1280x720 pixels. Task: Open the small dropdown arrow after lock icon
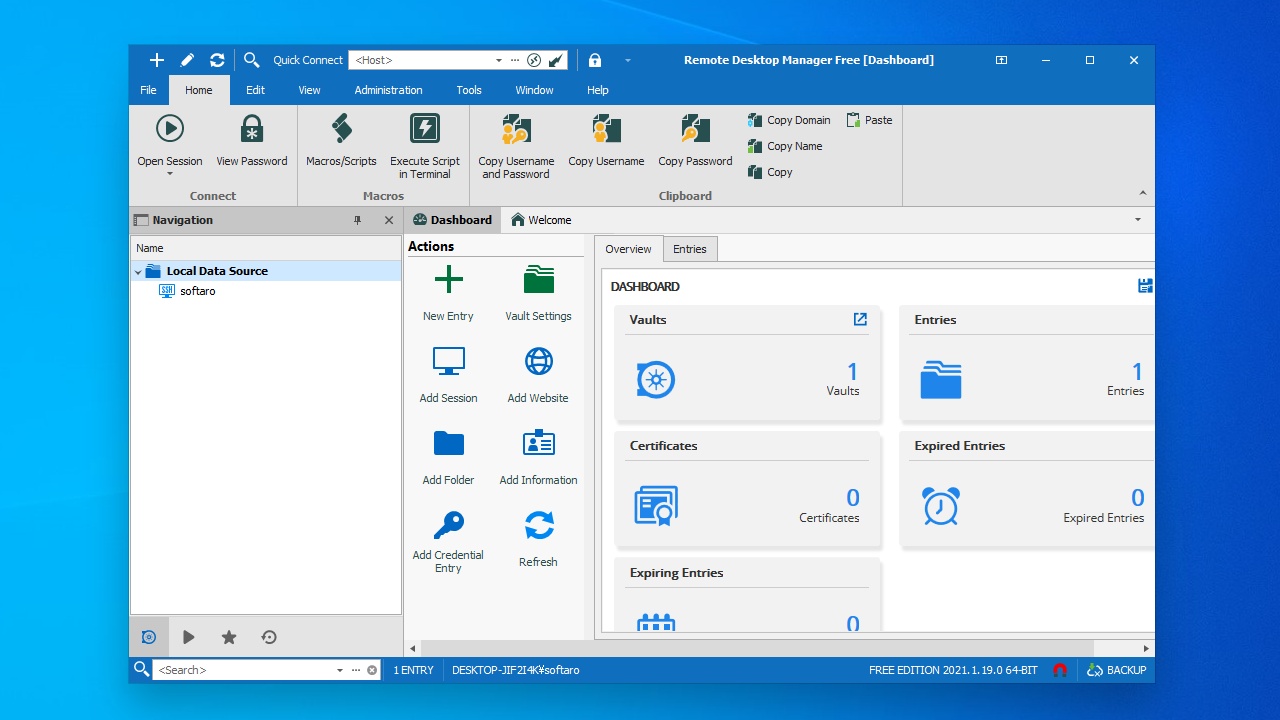click(x=628, y=60)
